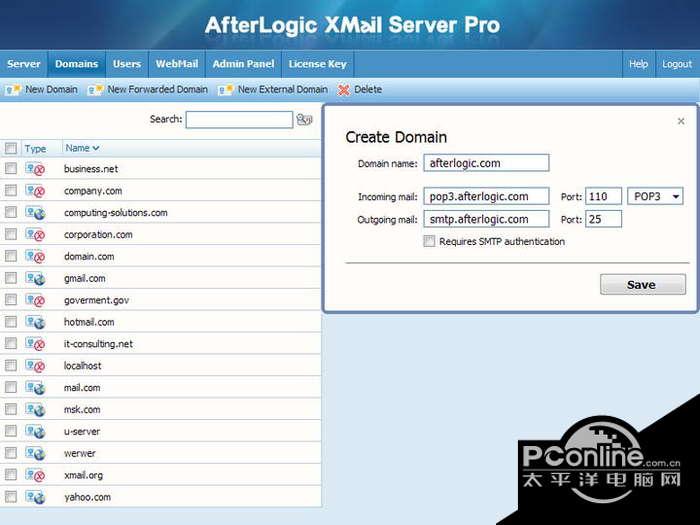Select the computing-solutions.com domain name
700x525 pixels.
pos(116,213)
